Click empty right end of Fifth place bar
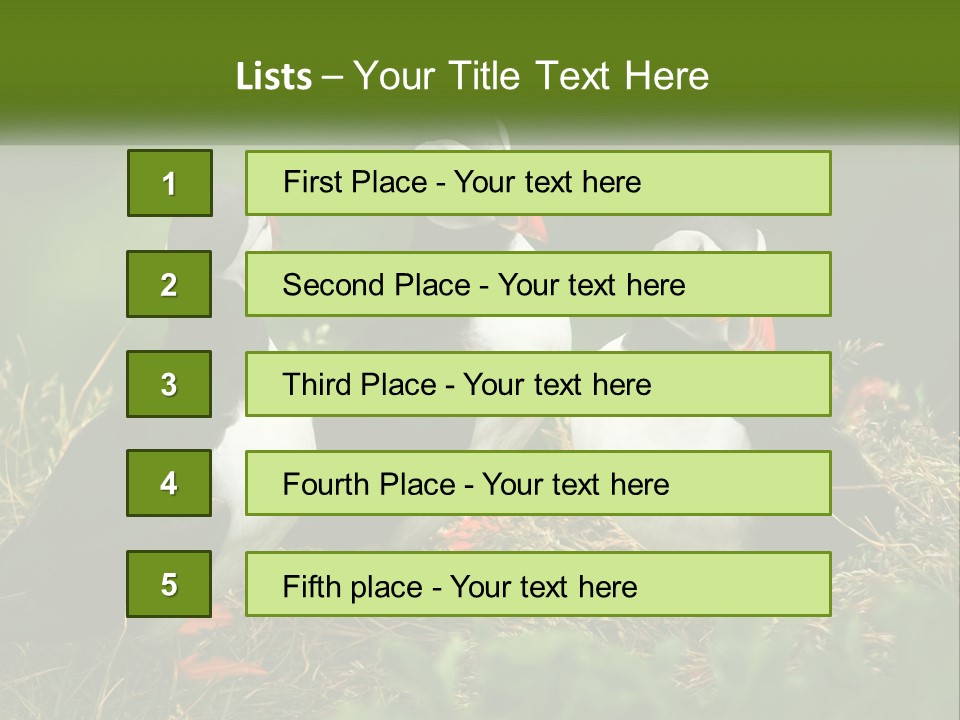960x720 pixels. [x=750, y=584]
